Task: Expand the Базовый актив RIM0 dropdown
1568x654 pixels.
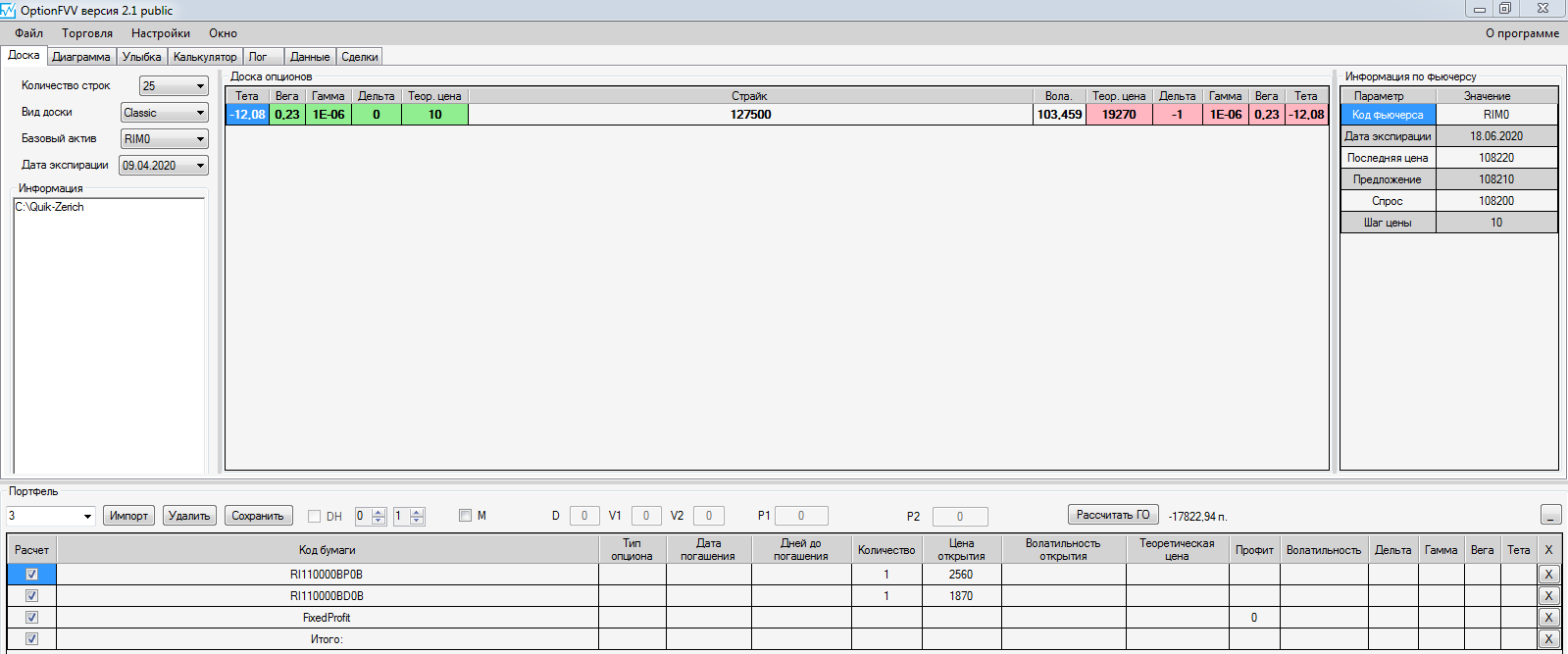Action: click(200, 139)
